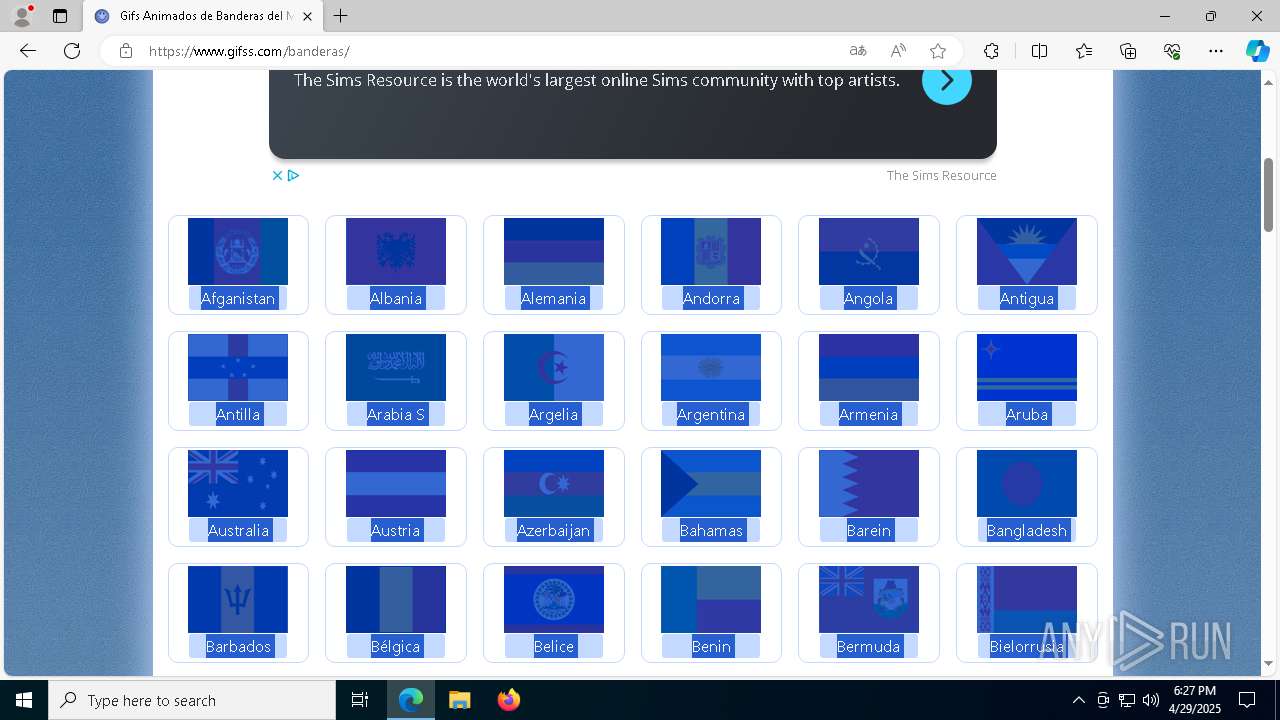Image resolution: width=1280 pixels, height=720 pixels.
Task: Open Collections panel
Action: coord(1128,51)
